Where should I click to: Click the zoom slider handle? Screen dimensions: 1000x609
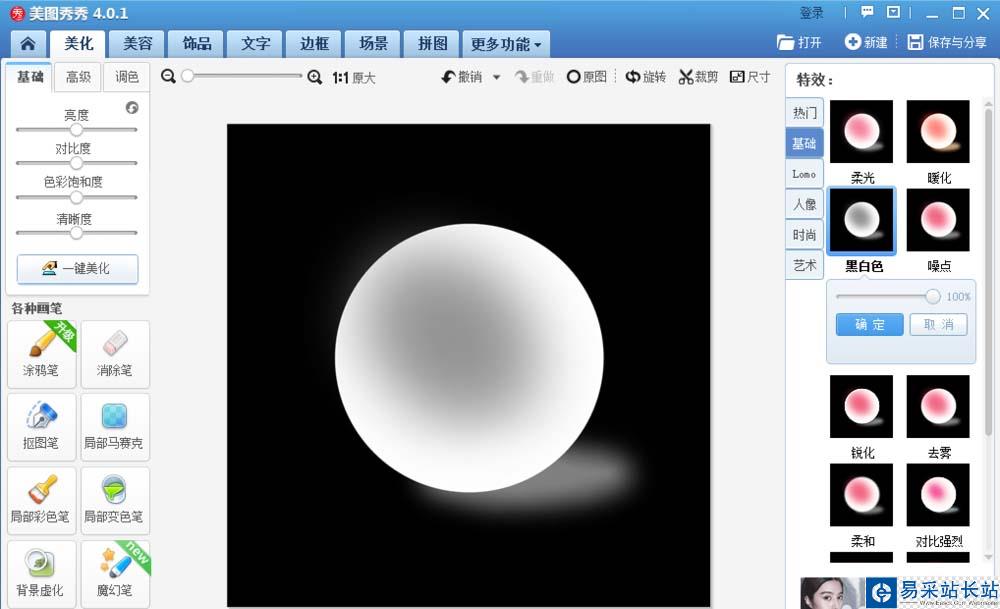(188, 76)
